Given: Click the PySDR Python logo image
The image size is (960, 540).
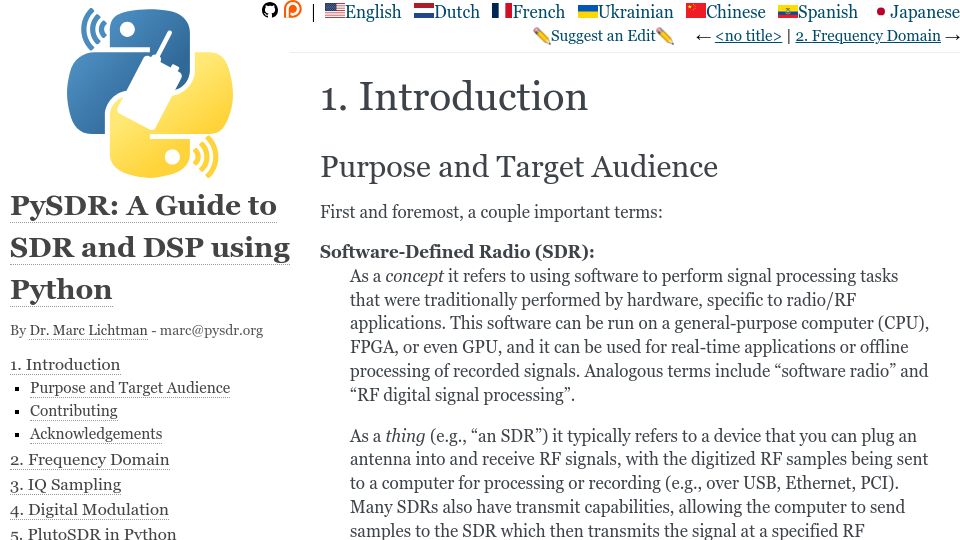Looking at the screenshot, I should pyautogui.click(x=150, y=93).
